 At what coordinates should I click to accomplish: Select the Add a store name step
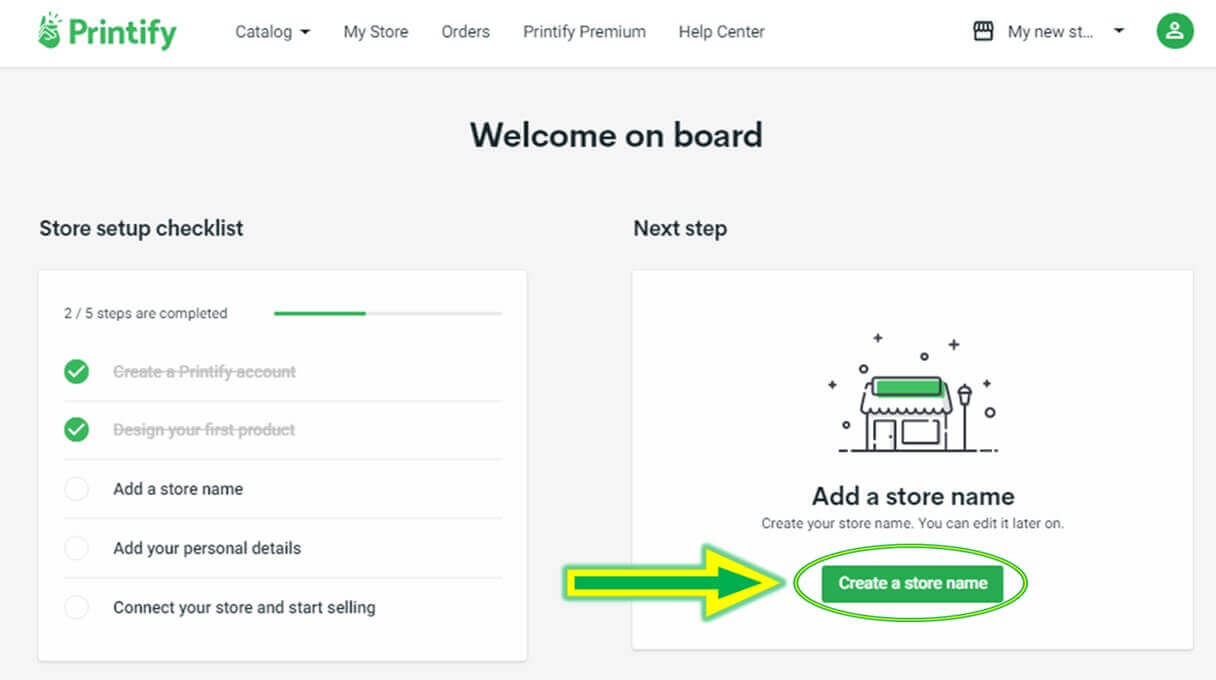coord(178,489)
